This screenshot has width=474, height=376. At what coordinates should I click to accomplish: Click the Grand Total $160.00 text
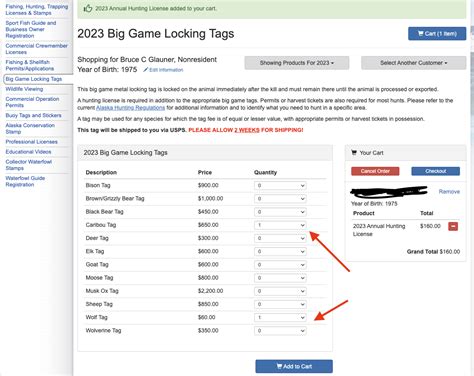tap(433, 252)
